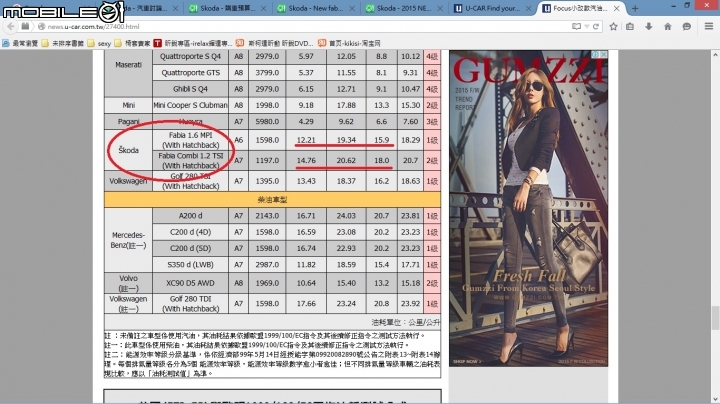
Task: Click the Maserati brand cell
Action: tap(128, 65)
